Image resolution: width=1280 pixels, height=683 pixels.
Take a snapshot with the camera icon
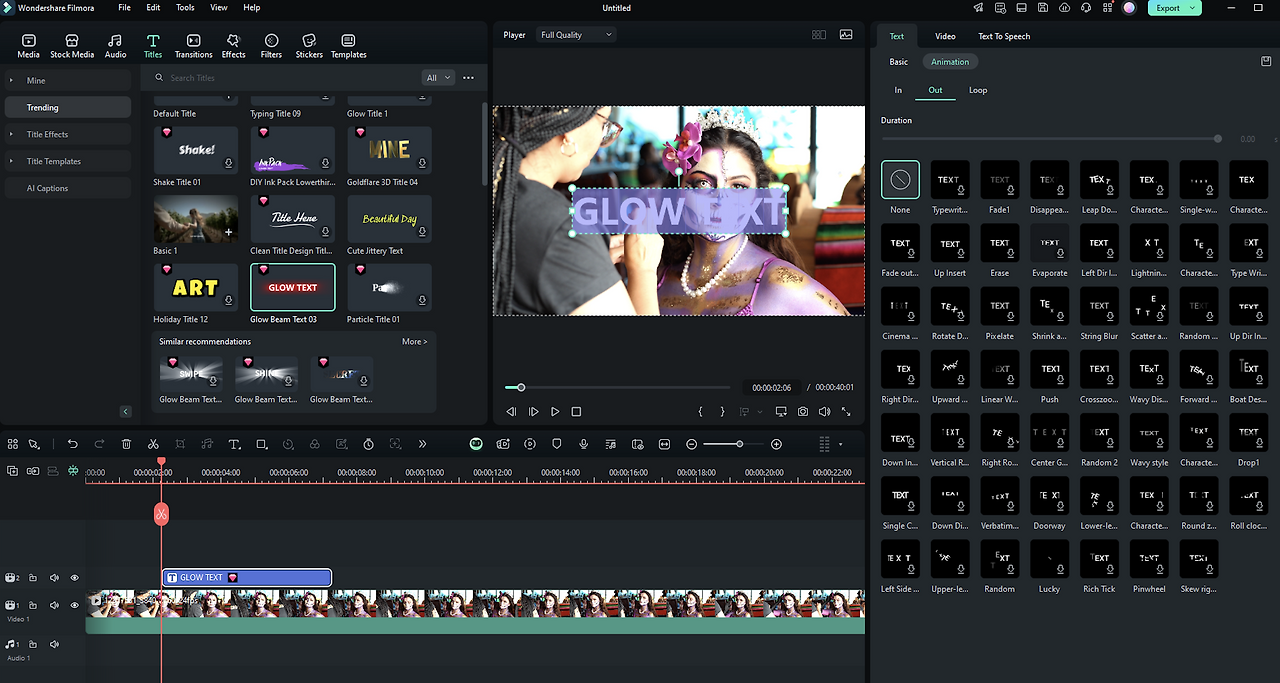click(803, 412)
